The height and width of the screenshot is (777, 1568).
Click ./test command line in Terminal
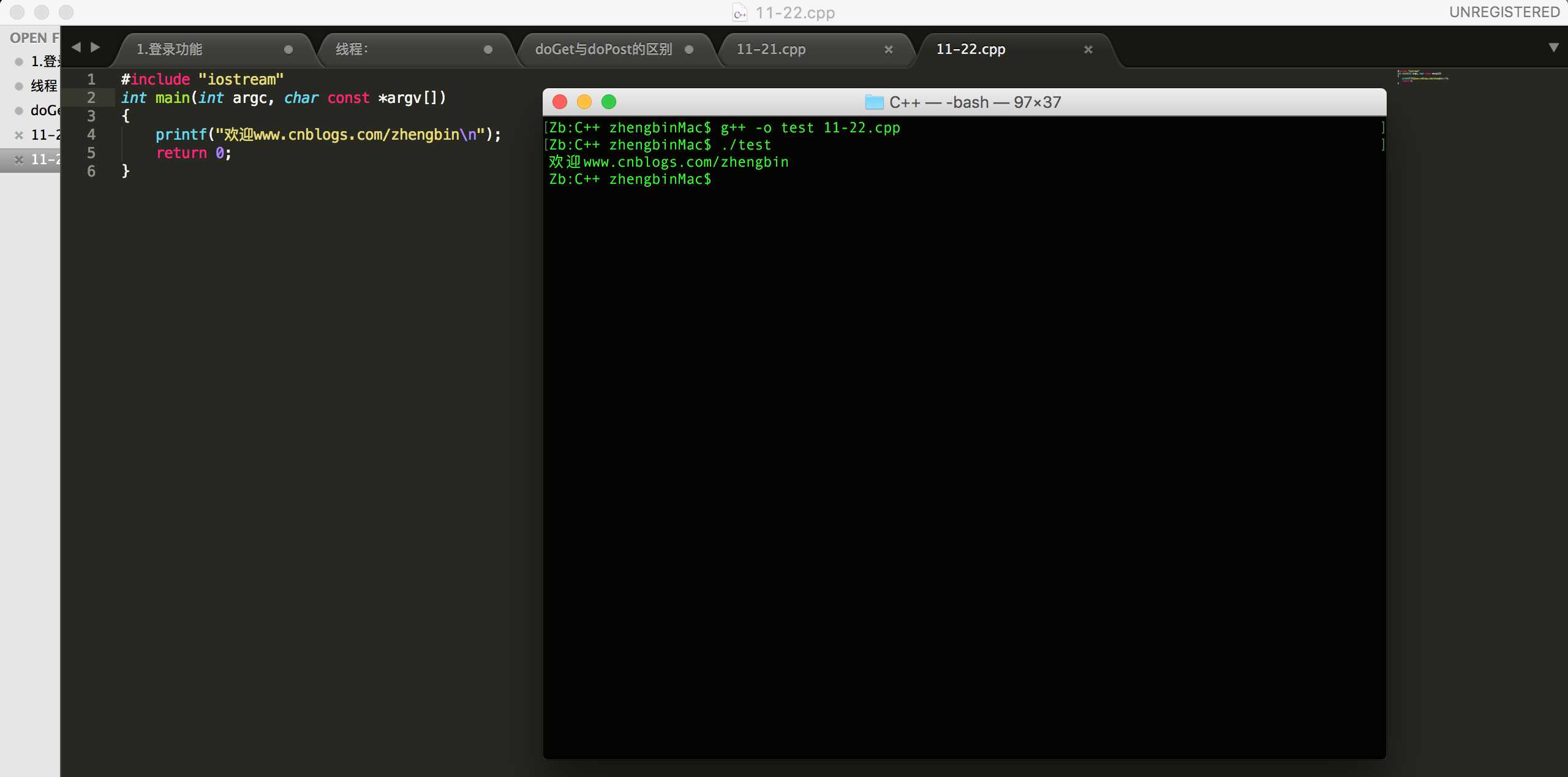[x=746, y=145]
